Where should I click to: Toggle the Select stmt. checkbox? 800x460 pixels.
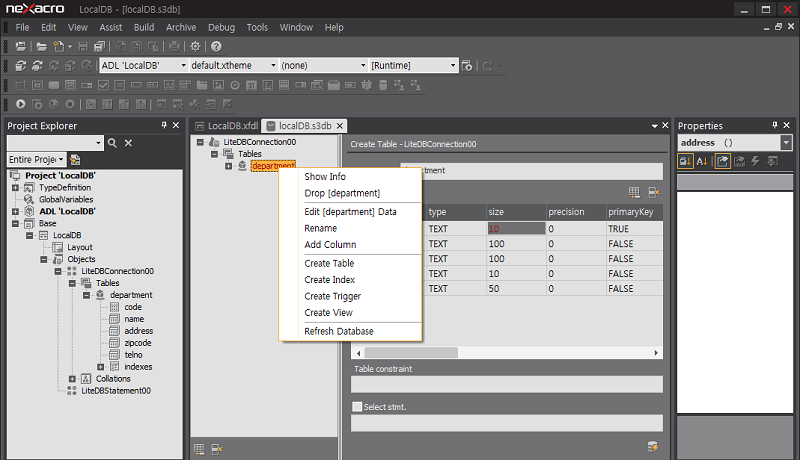tap(357, 406)
